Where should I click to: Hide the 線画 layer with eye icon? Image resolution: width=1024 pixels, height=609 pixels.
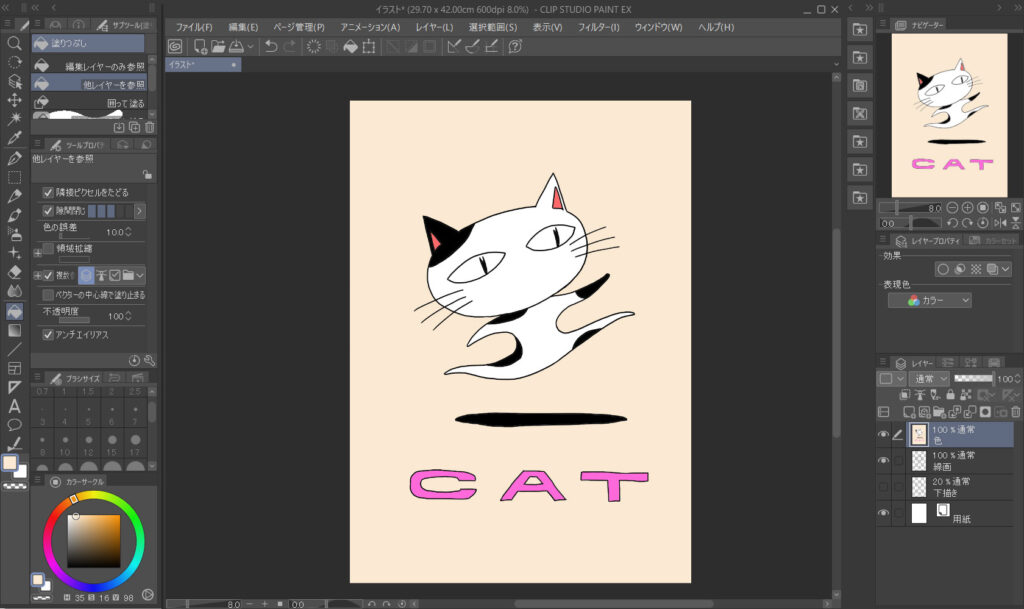[883, 461]
